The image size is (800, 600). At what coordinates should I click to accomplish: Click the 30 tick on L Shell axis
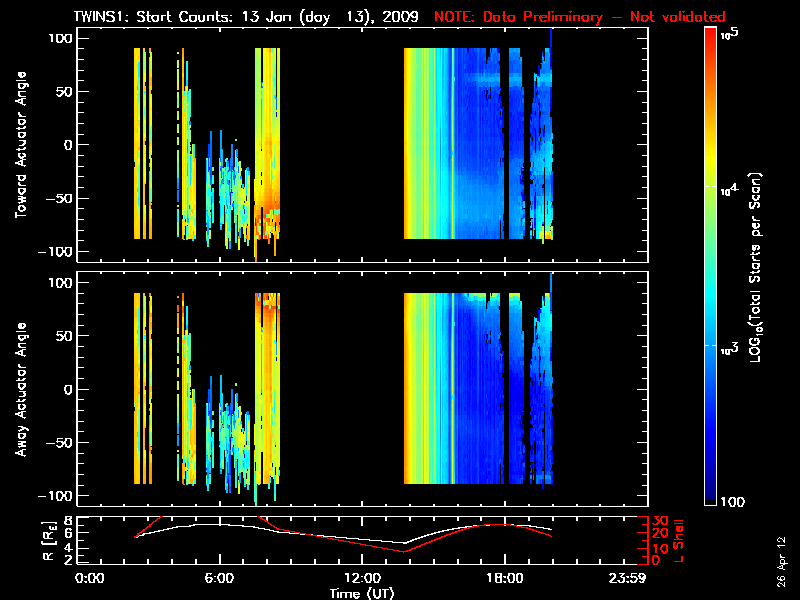[x=660, y=521]
